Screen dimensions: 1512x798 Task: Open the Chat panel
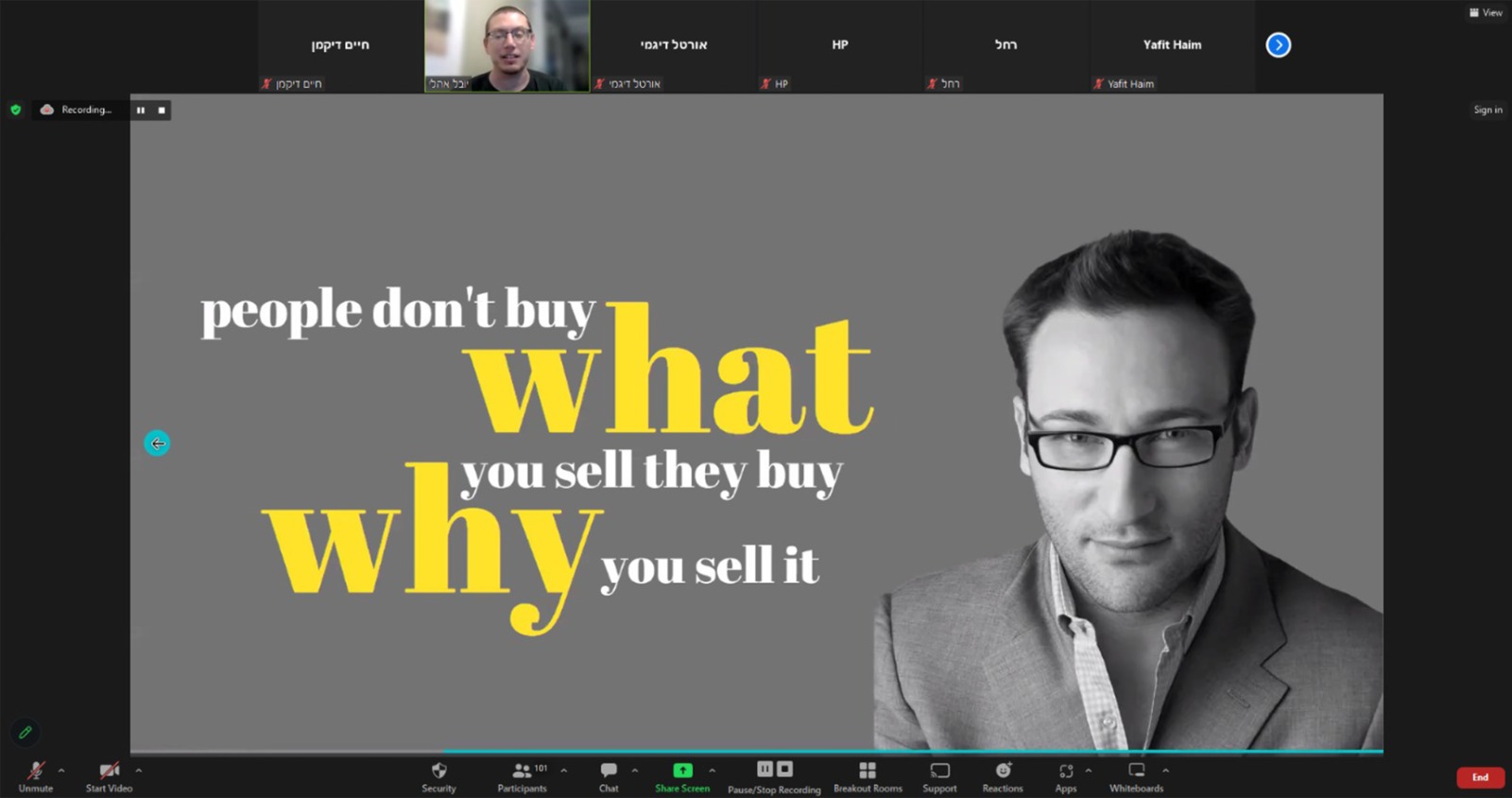[609, 776]
